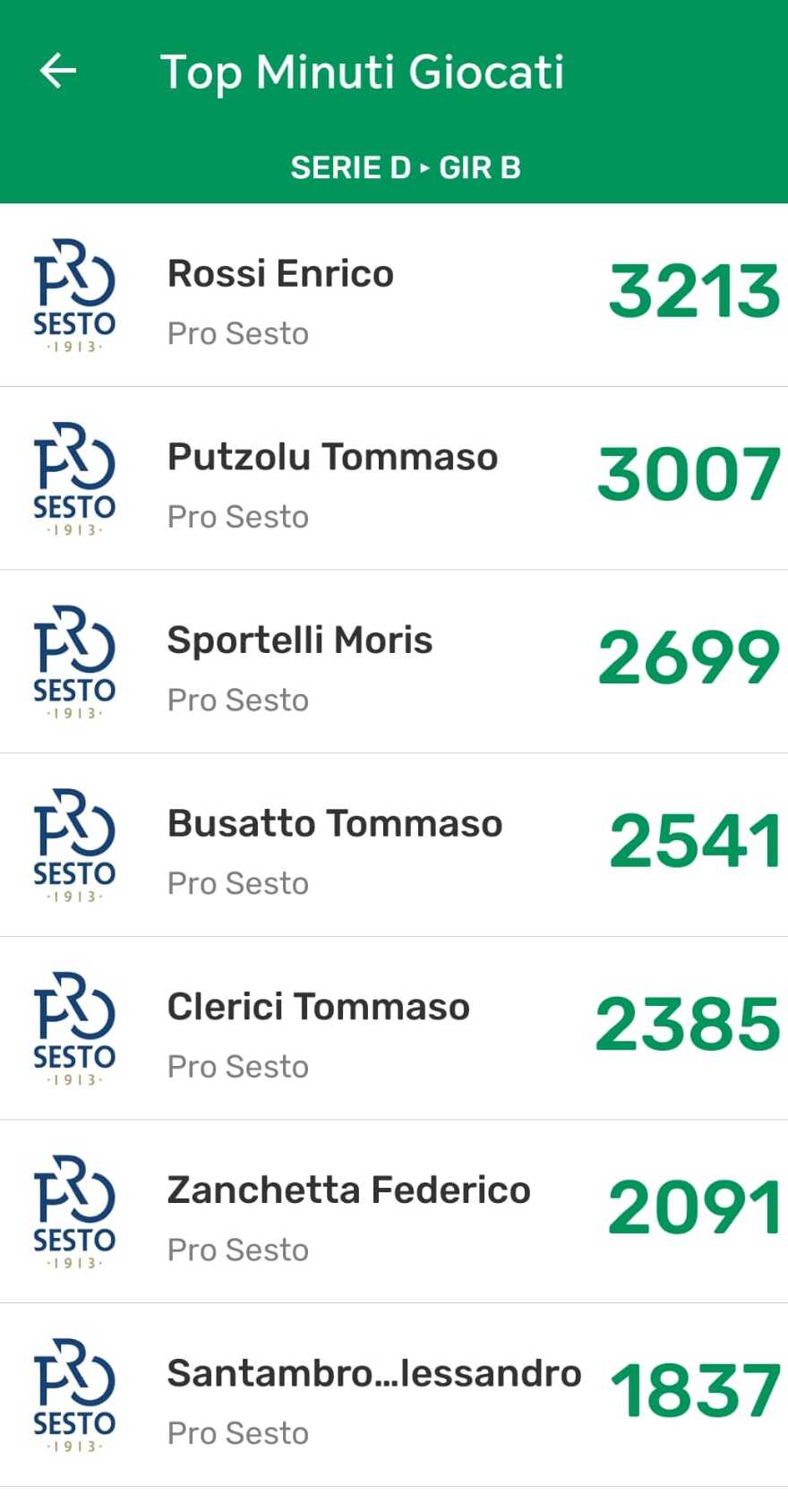
Task: Select the logo beside Zanchetta Federico
Action: [74, 1212]
